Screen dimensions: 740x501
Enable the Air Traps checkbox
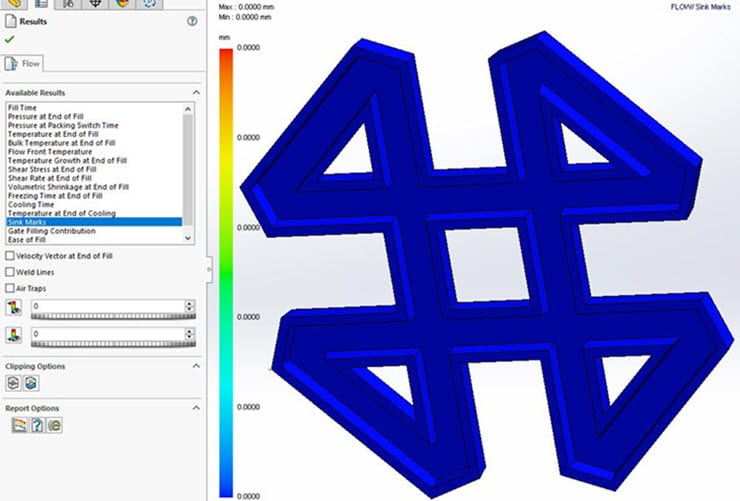coord(10,288)
